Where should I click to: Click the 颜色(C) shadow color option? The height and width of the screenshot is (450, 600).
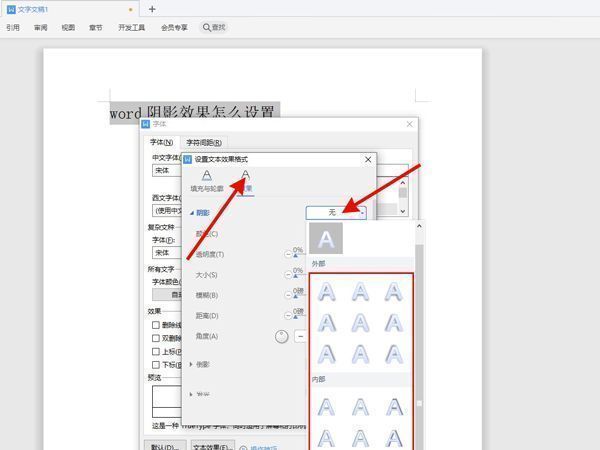[x=207, y=234]
